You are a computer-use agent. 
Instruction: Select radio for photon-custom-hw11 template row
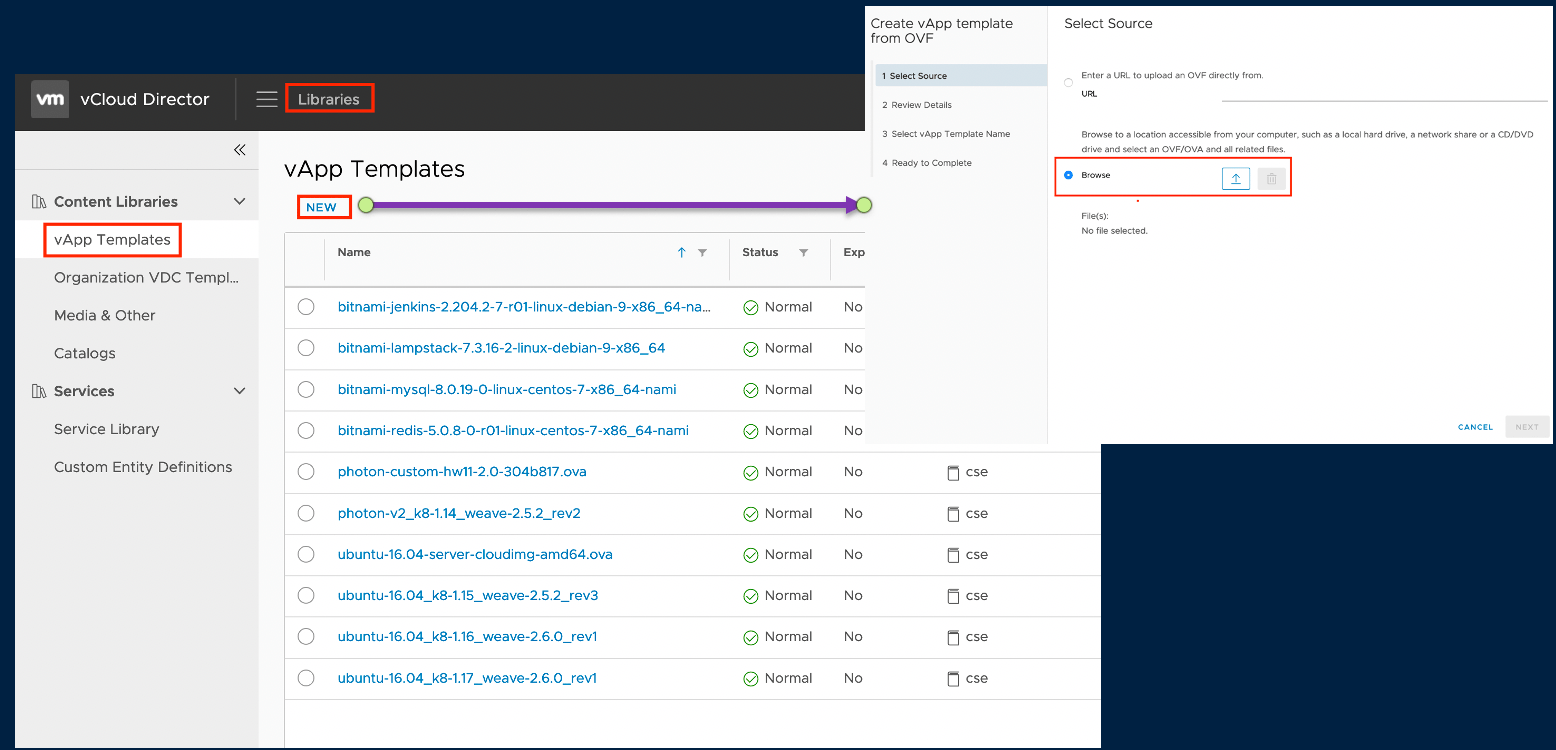click(306, 472)
